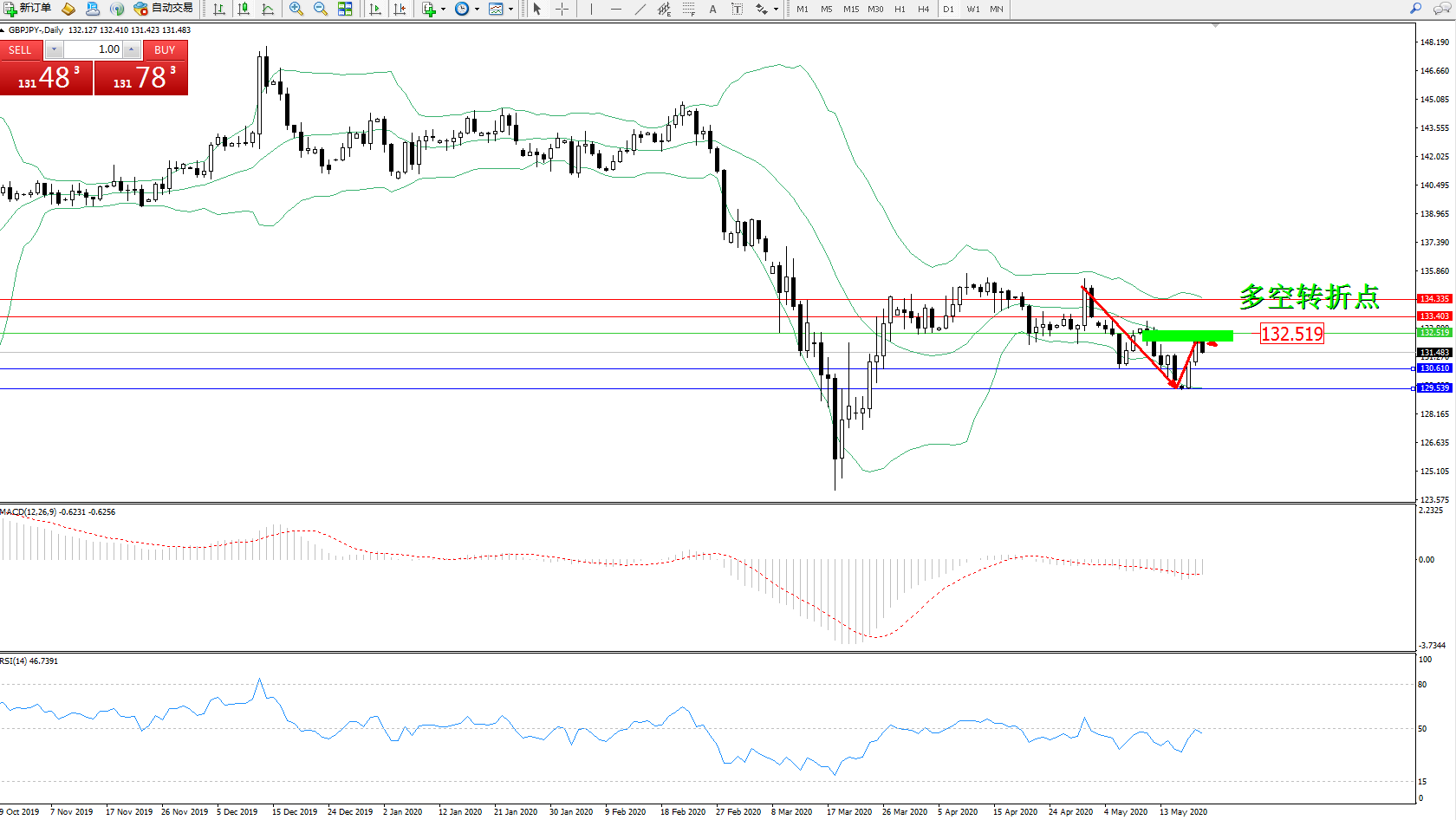Switch chart to candlestick display
The width and height of the screenshot is (1456, 820).
[x=244, y=9]
